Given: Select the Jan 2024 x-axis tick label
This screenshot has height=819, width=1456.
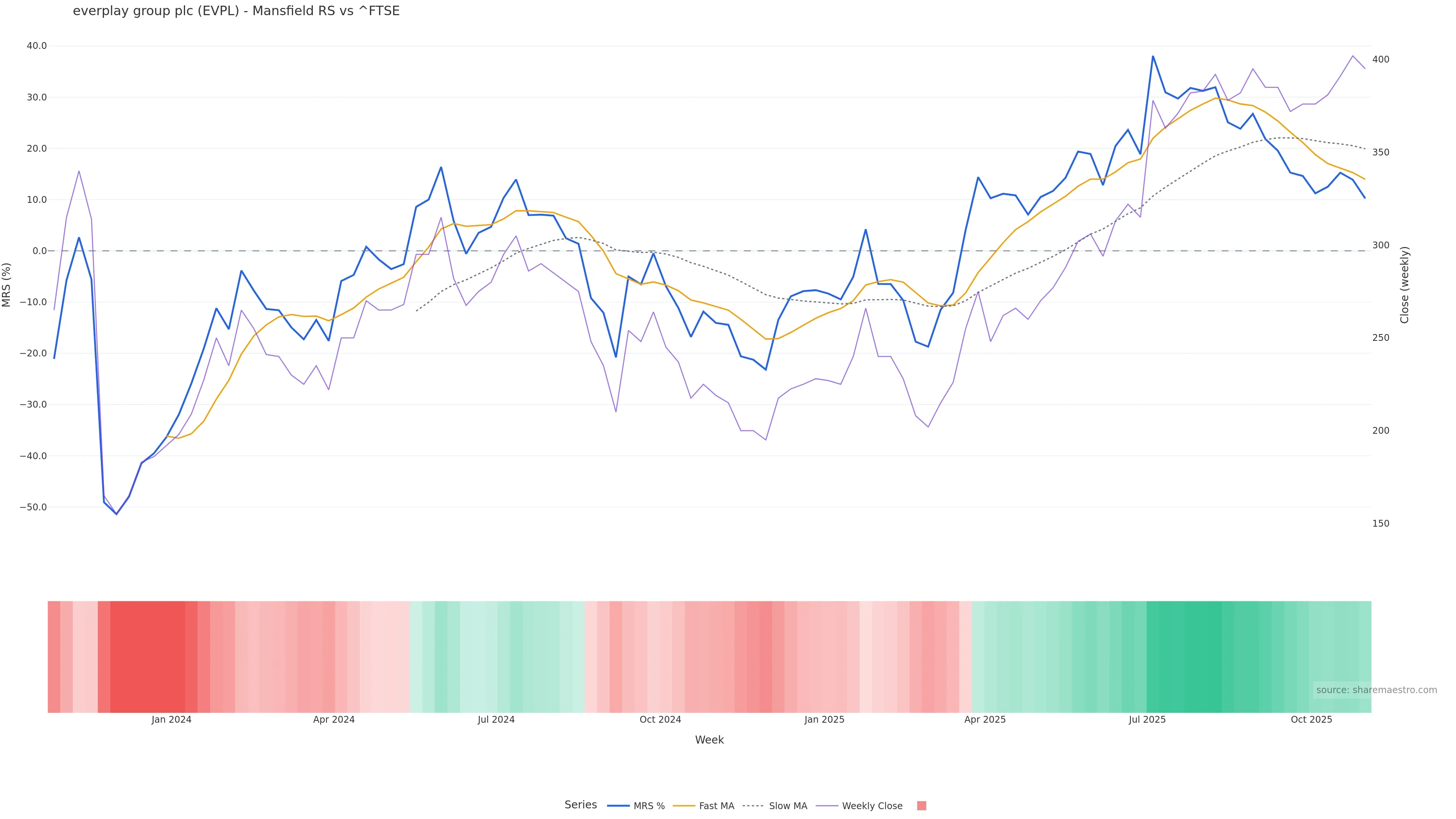Looking at the screenshot, I should [171, 720].
